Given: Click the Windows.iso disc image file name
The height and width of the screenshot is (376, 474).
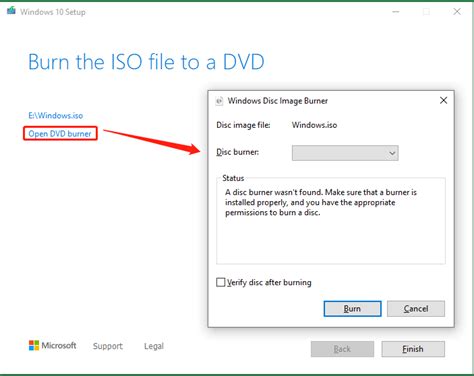Looking at the screenshot, I should click(x=314, y=125).
